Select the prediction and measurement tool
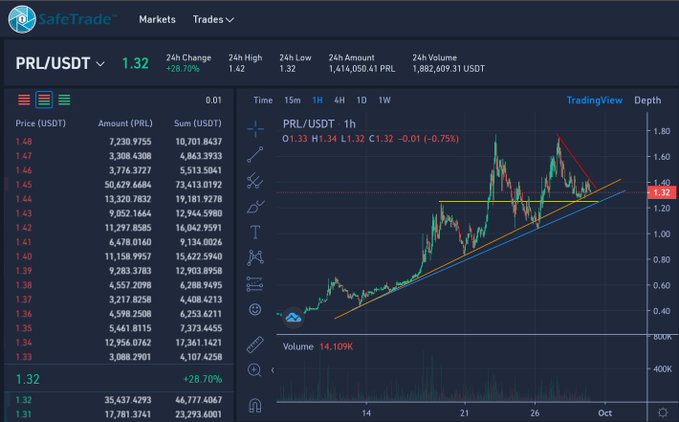This screenshot has height=422, width=679. 255,284
